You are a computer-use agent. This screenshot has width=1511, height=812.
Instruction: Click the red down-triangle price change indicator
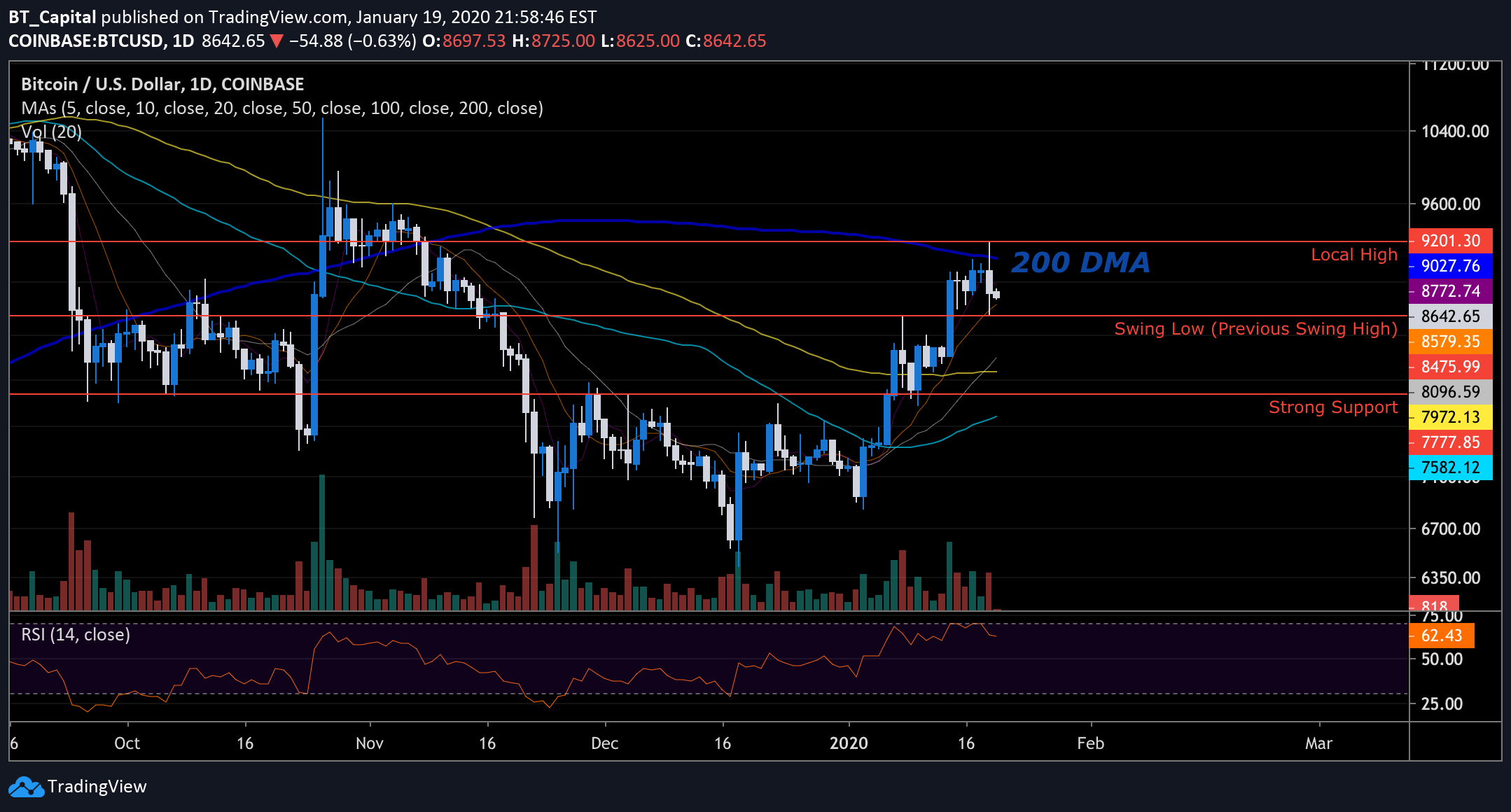(x=277, y=41)
